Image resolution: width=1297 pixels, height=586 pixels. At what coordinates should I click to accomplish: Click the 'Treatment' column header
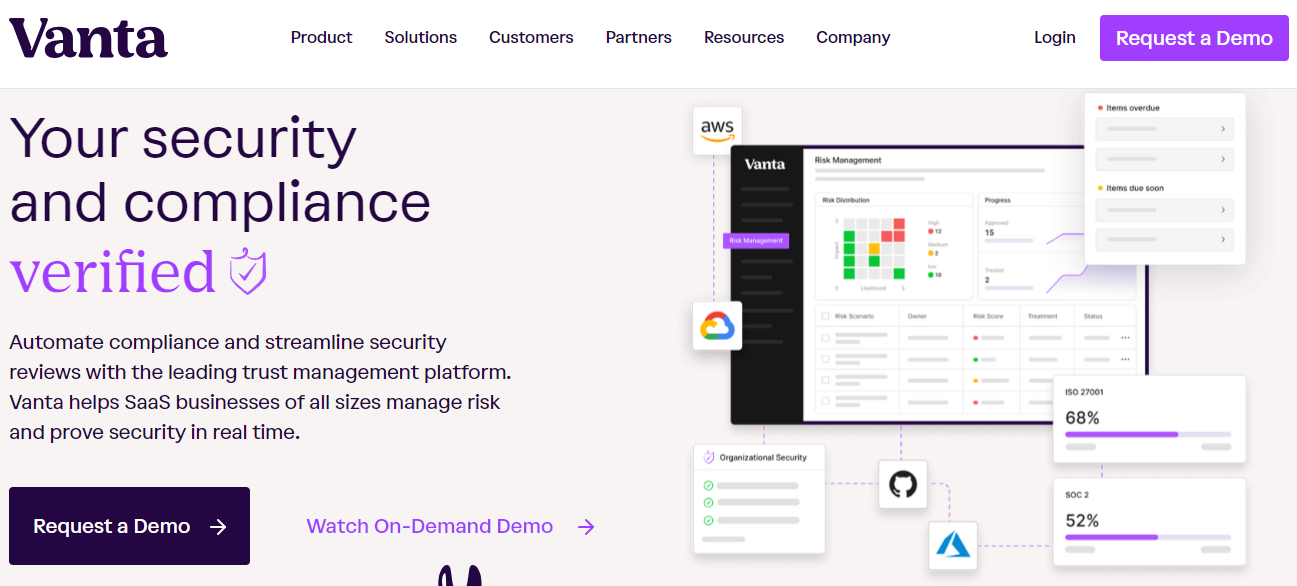click(x=1042, y=316)
